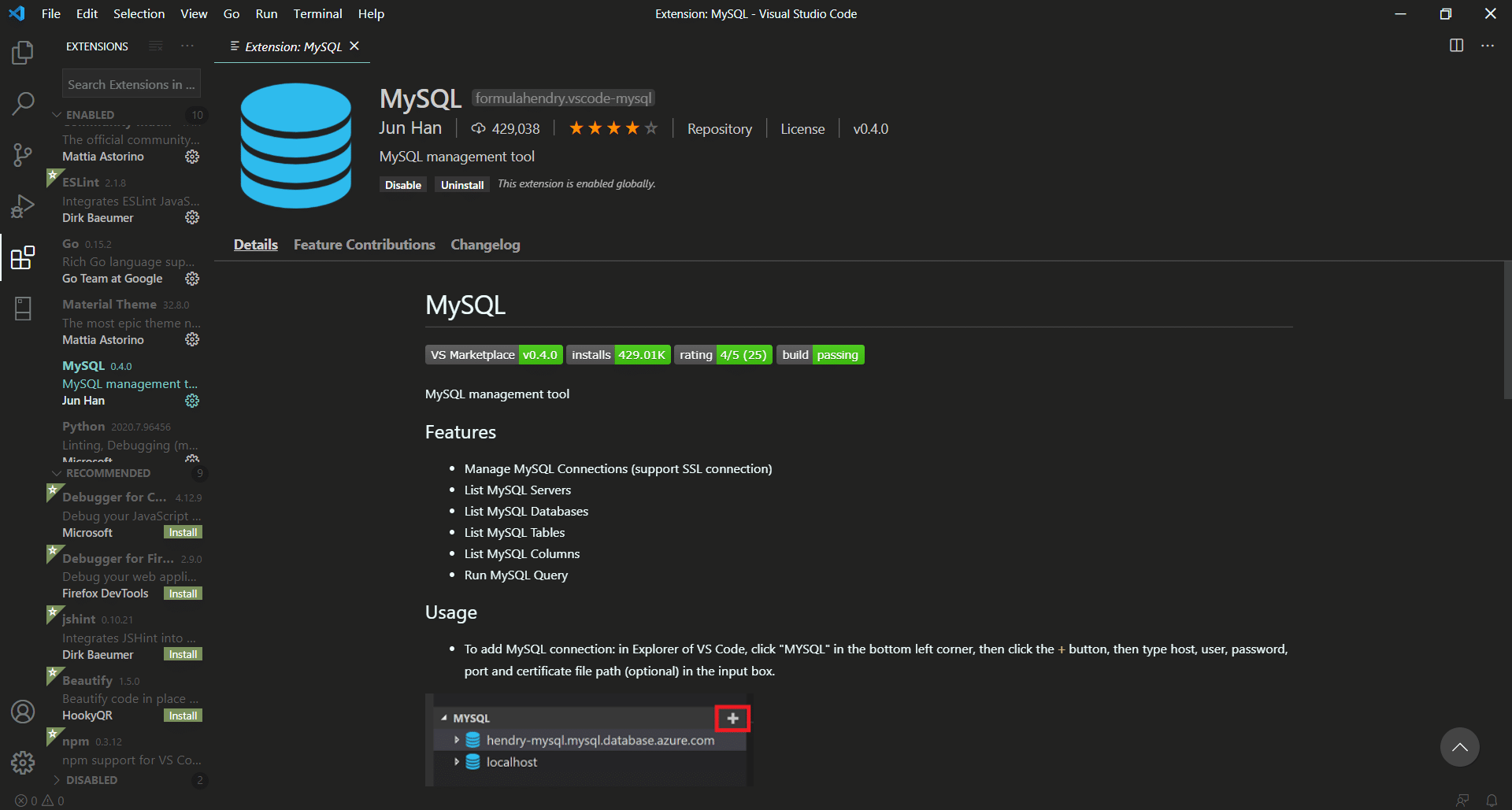Viewport: 1512px width, 810px height.
Task: Open the Run menu
Action: (x=266, y=13)
